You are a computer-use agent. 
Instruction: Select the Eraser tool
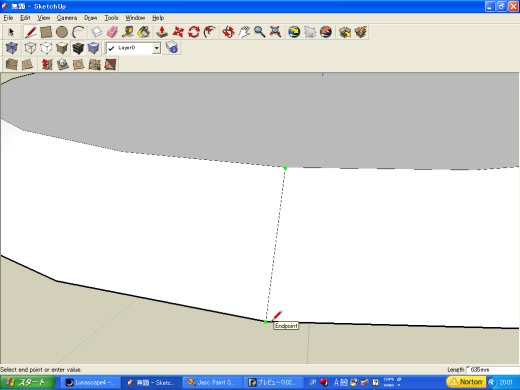click(x=112, y=32)
